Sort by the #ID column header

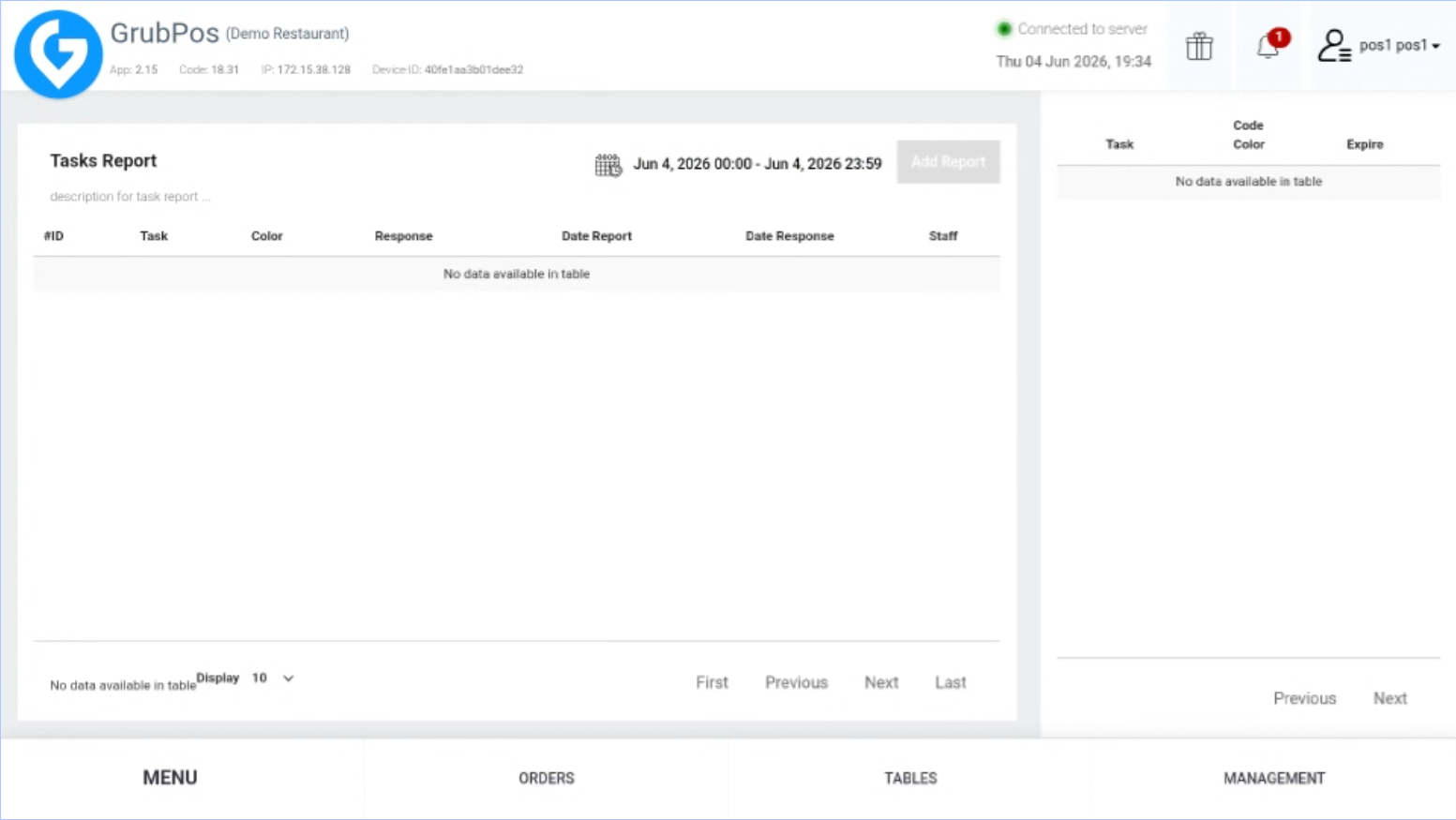click(53, 236)
